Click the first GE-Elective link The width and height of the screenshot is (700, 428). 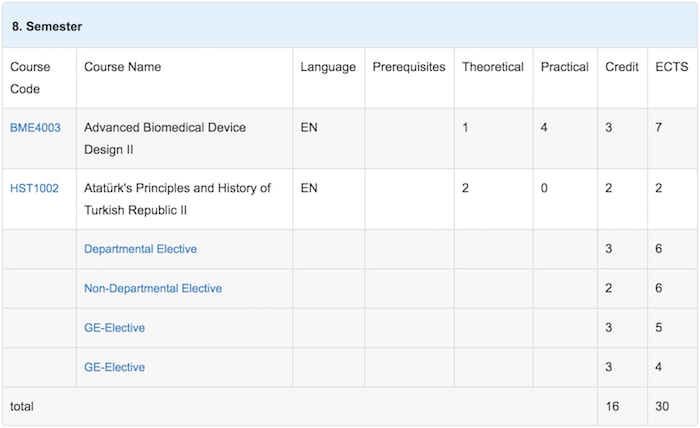[114, 328]
